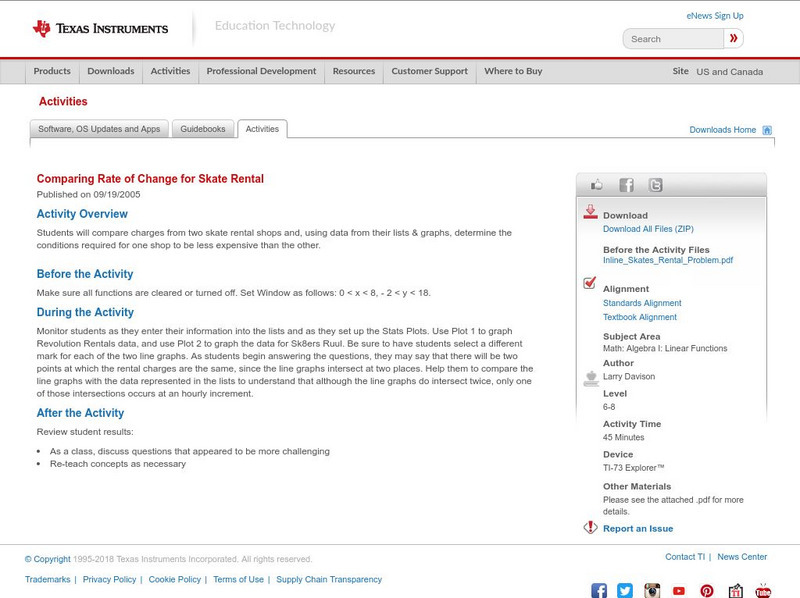This screenshot has height=598, width=800.
Task: Click the Report an Issue warning icon
Action: 590,527
